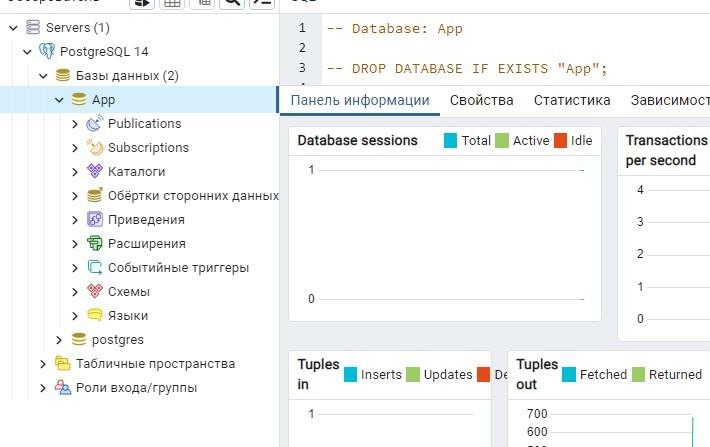This screenshot has height=447, width=710.
Task: Open the PSQL Tool terminal icon
Action: pos(262,3)
